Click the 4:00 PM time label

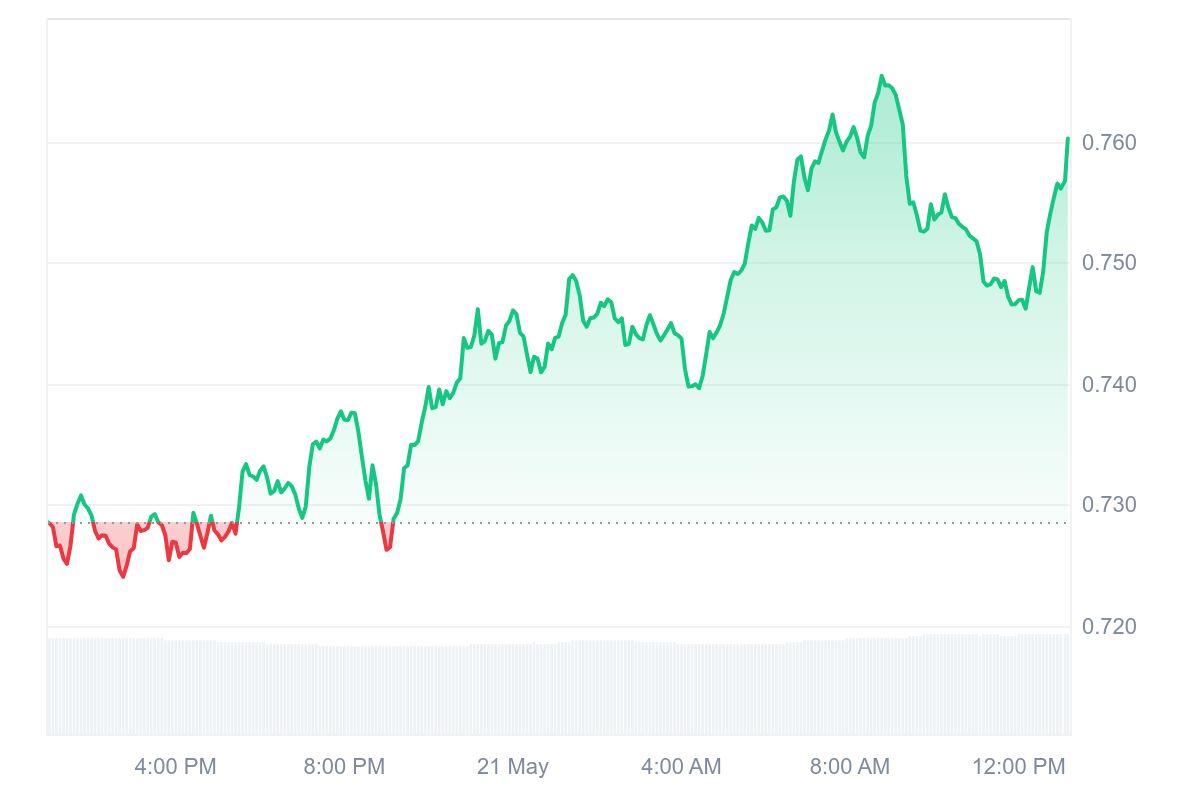[x=175, y=767]
